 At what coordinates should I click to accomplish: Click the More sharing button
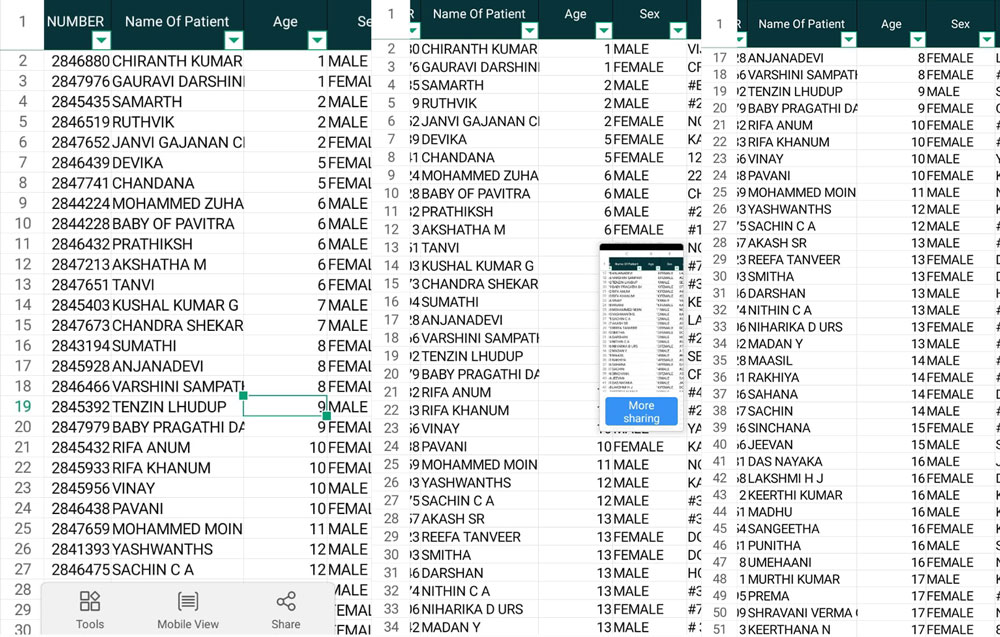(641, 412)
